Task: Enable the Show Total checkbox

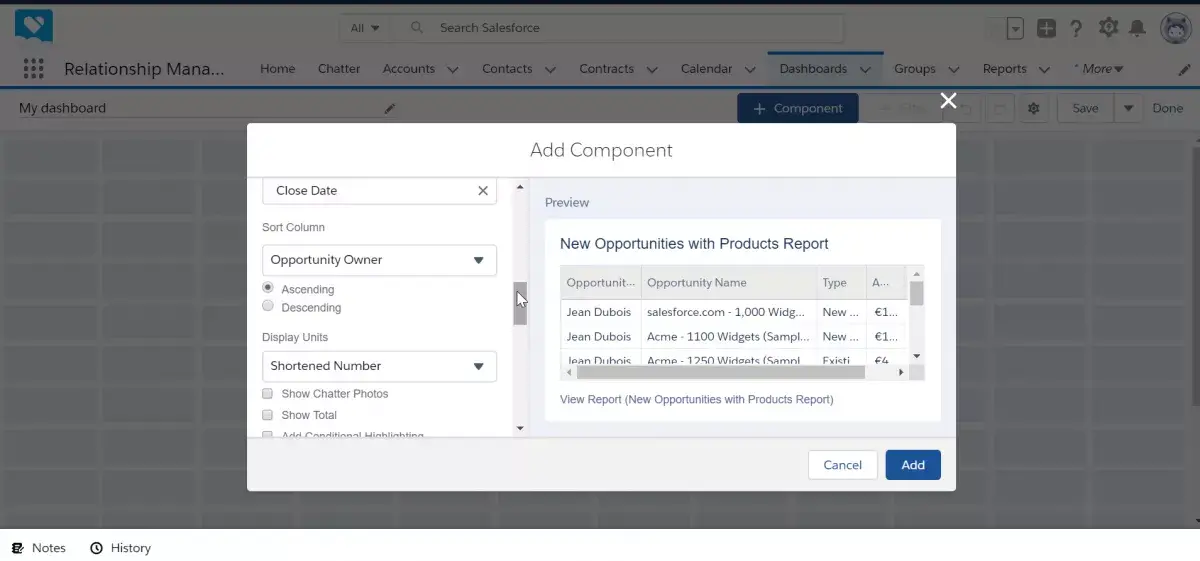Action: click(268, 414)
